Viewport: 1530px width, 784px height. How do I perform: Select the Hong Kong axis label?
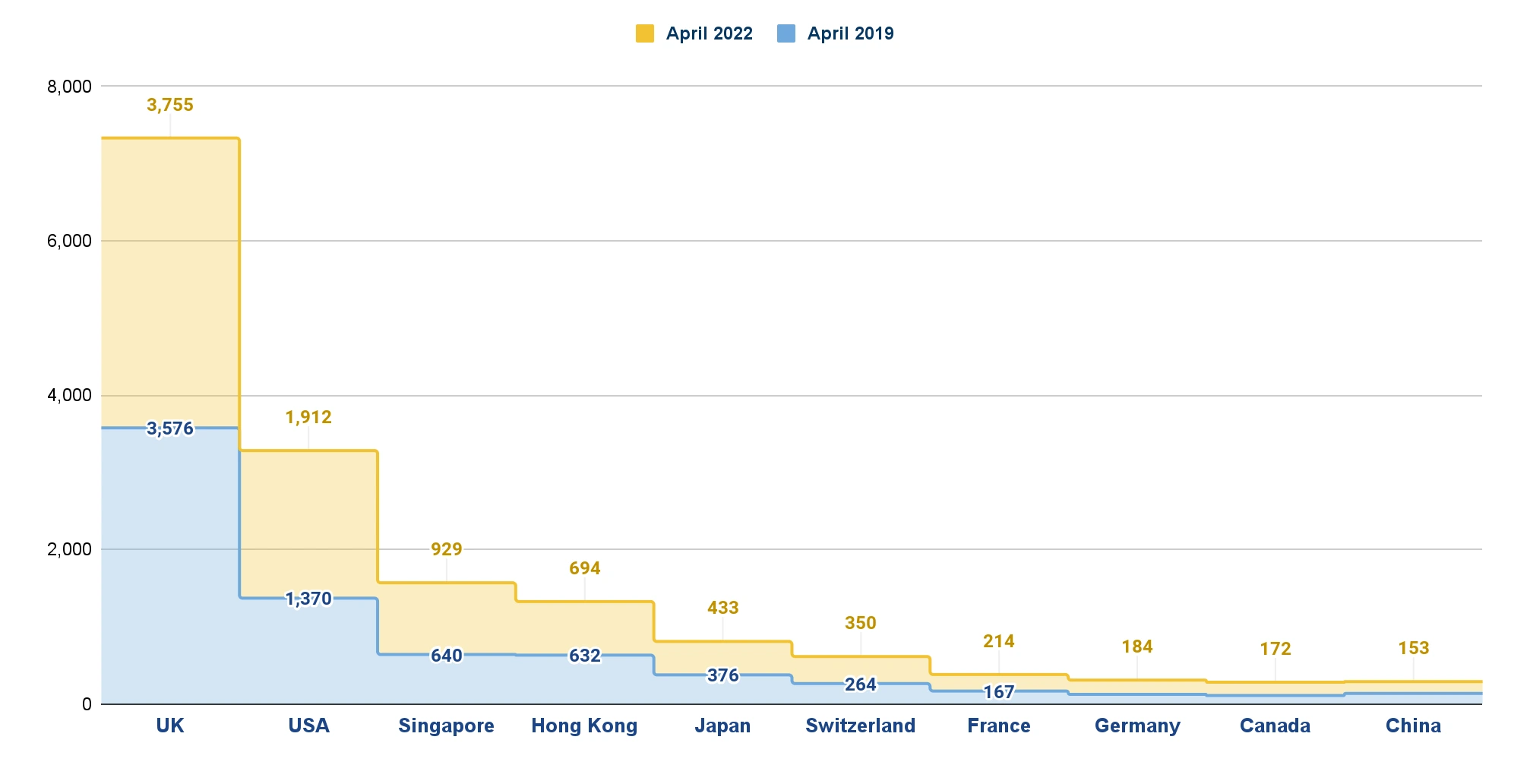[584, 726]
